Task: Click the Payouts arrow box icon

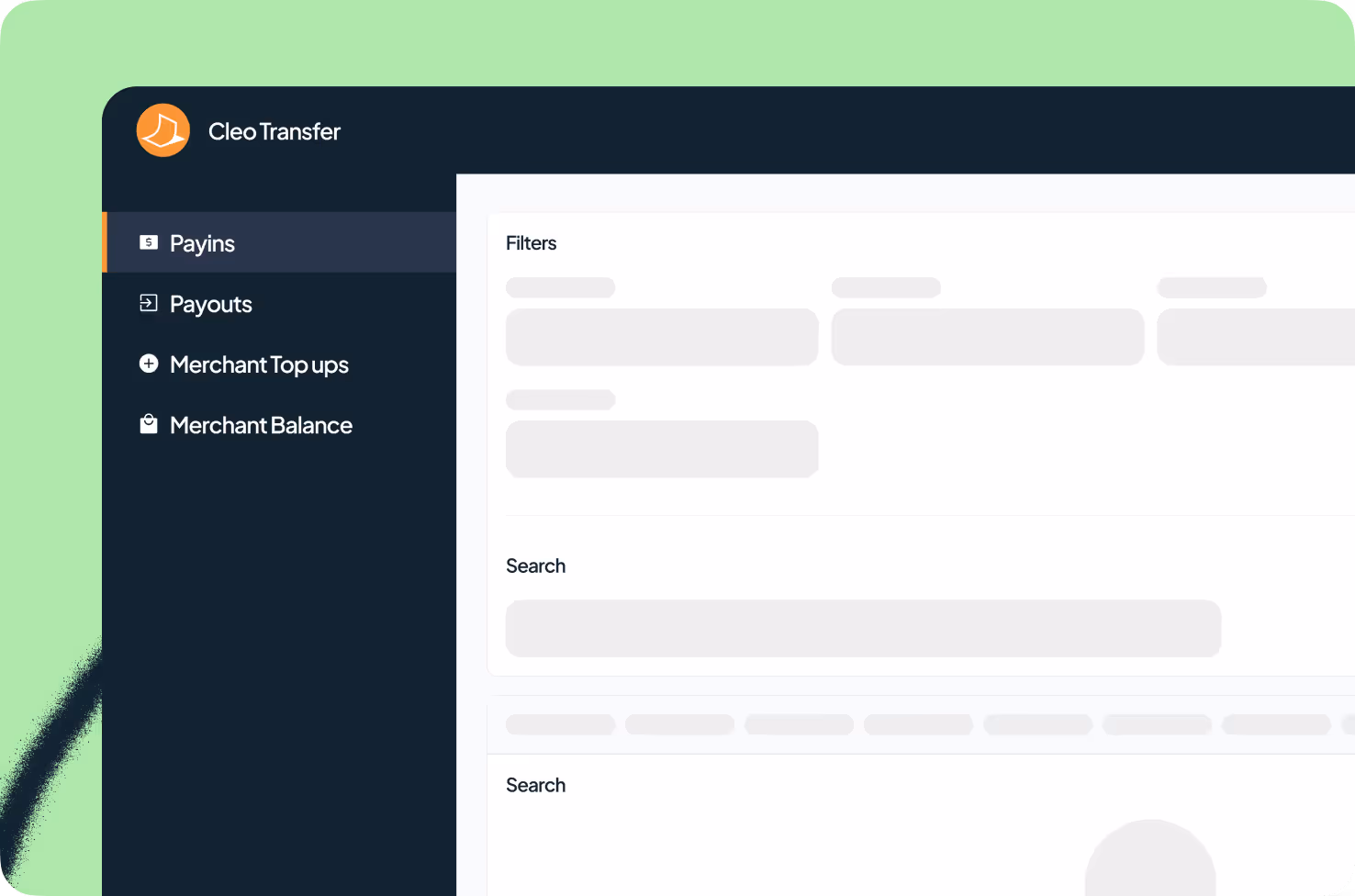Action: (149, 303)
